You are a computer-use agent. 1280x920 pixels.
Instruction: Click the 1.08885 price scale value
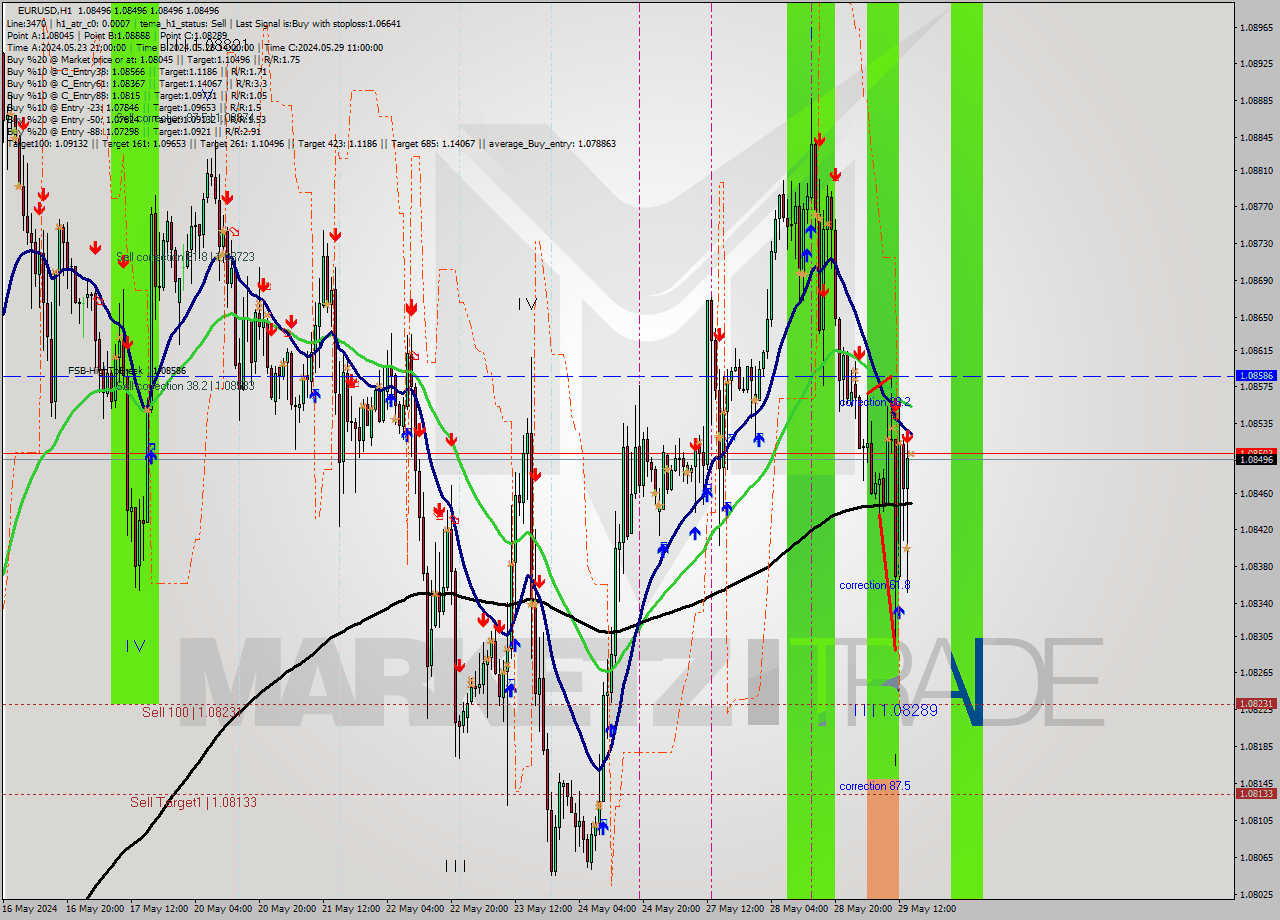(1256, 100)
